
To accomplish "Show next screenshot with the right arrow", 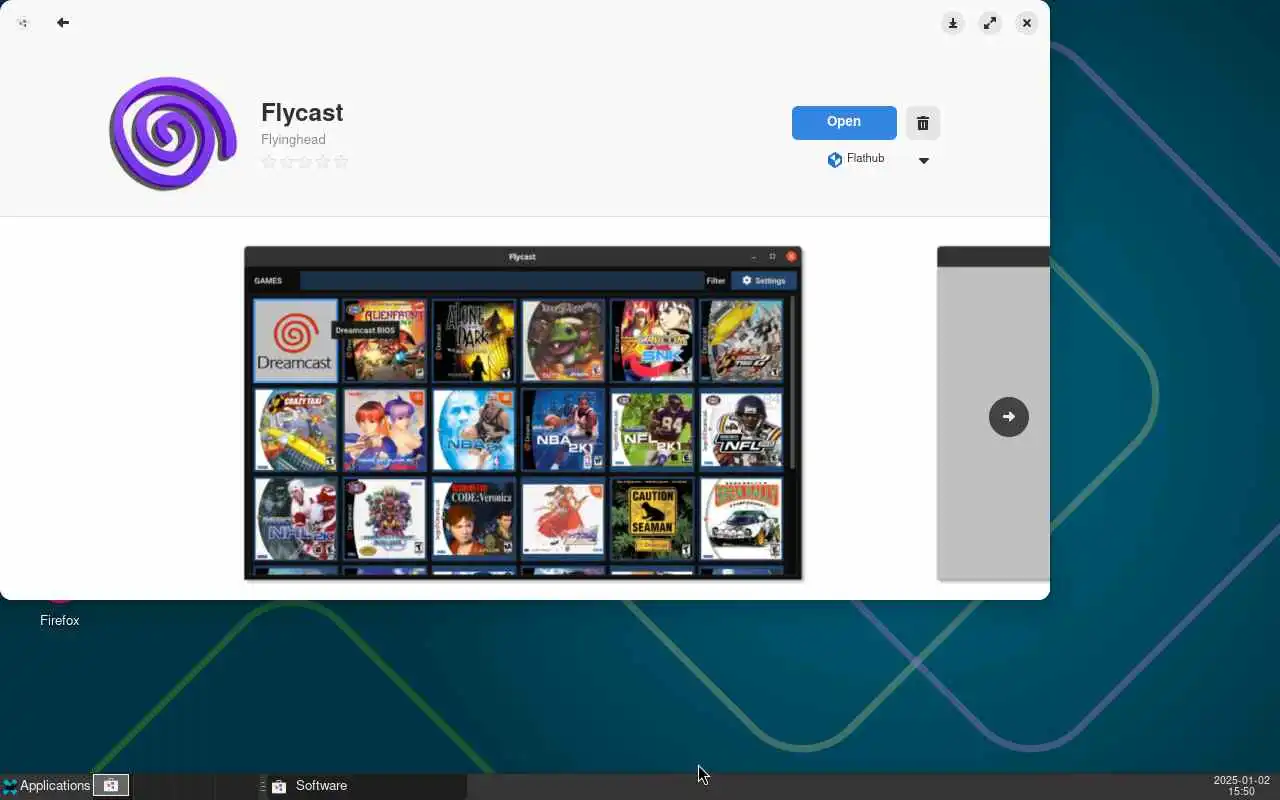I will pyautogui.click(x=1008, y=417).
